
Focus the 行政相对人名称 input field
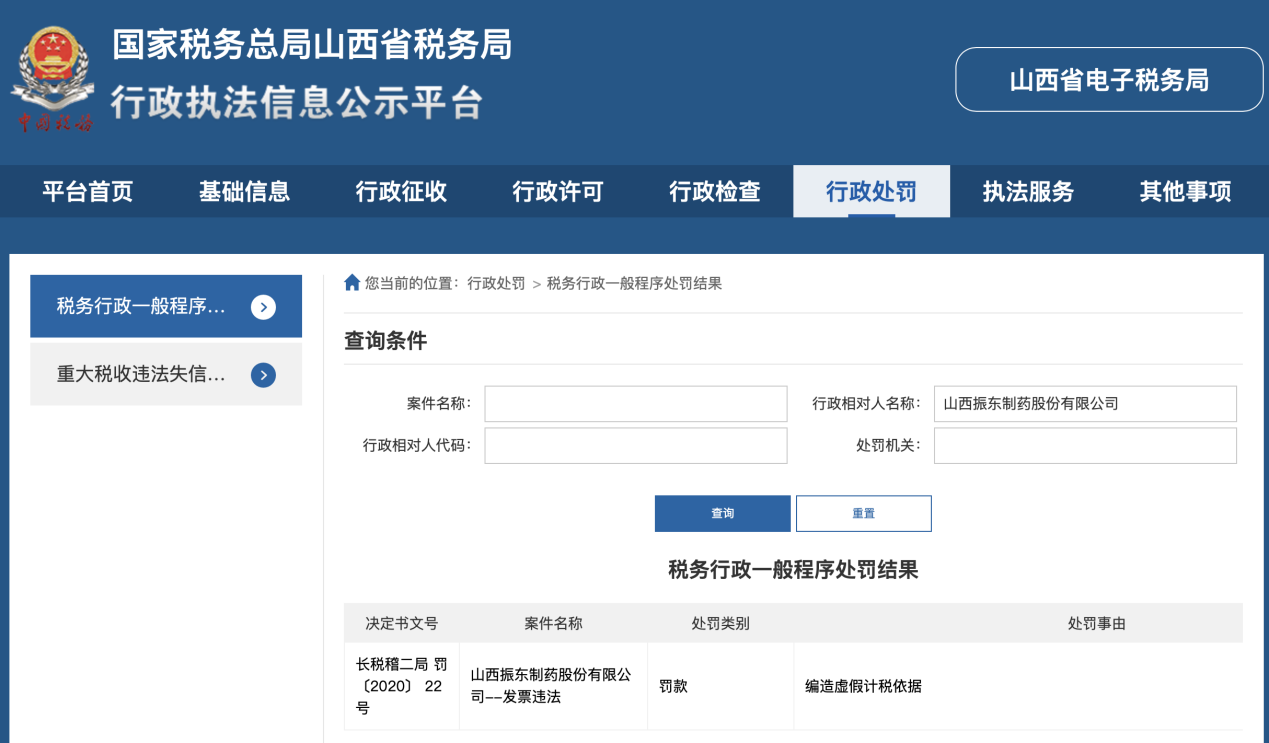tap(1085, 404)
